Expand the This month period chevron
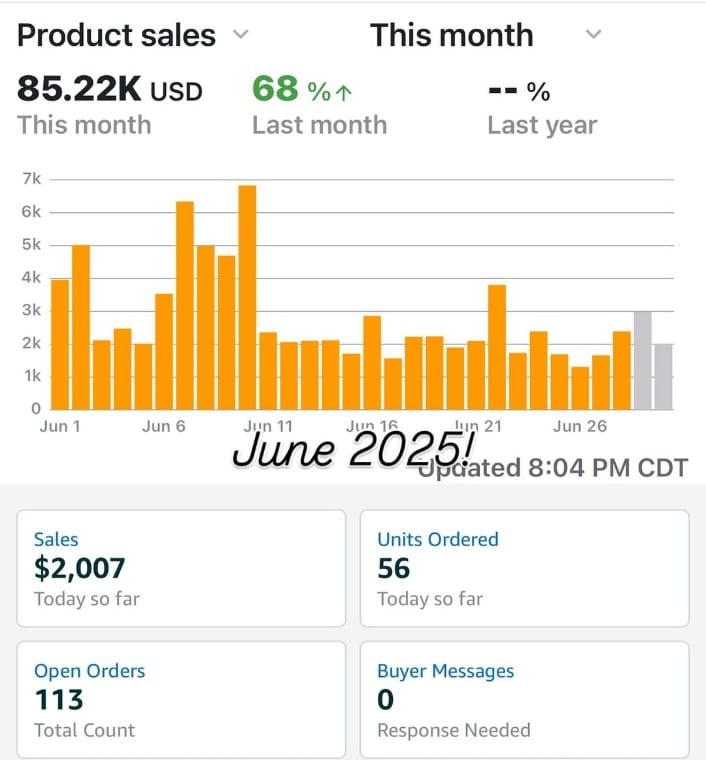The width and height of the screenshot is (706, 760). pos(593,35)
